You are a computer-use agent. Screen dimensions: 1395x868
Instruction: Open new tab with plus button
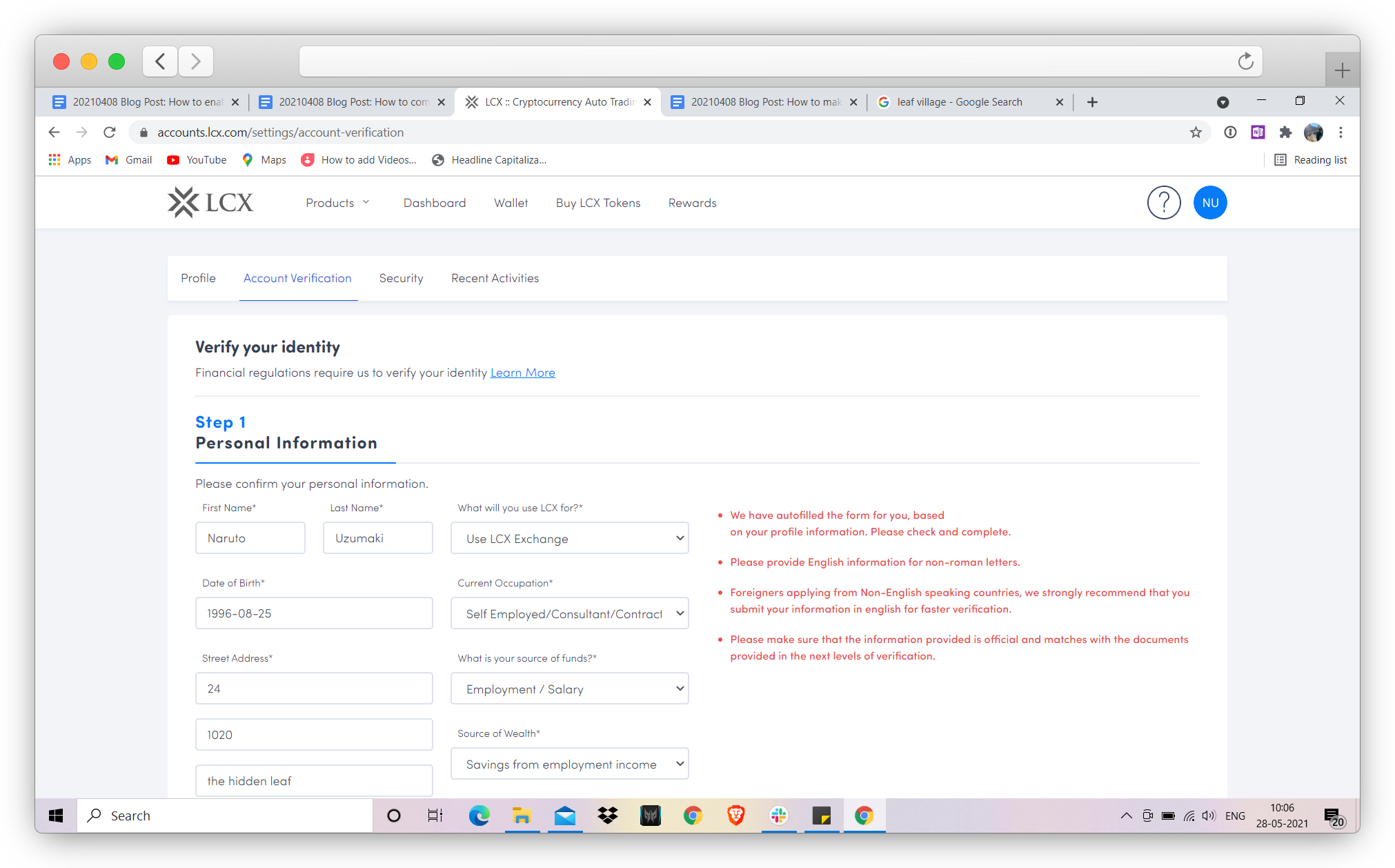(1092, 102)
